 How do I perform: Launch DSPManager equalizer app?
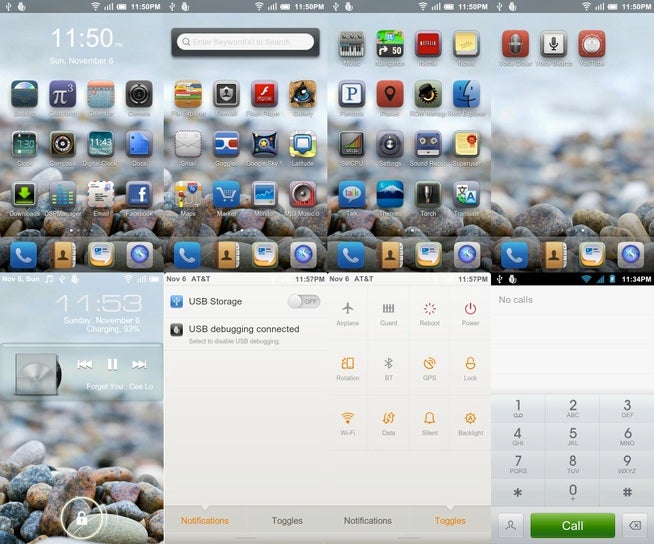click(63, 194)
